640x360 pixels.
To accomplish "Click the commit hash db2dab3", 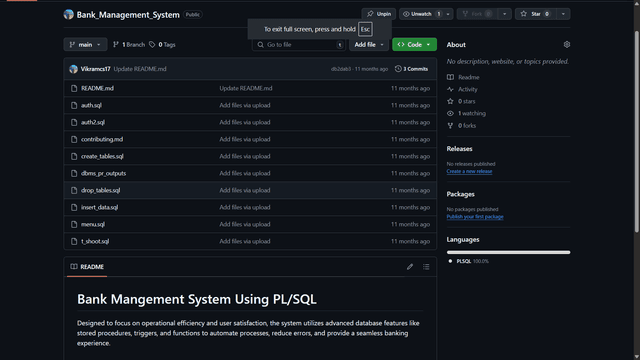I will coord(340,69).
